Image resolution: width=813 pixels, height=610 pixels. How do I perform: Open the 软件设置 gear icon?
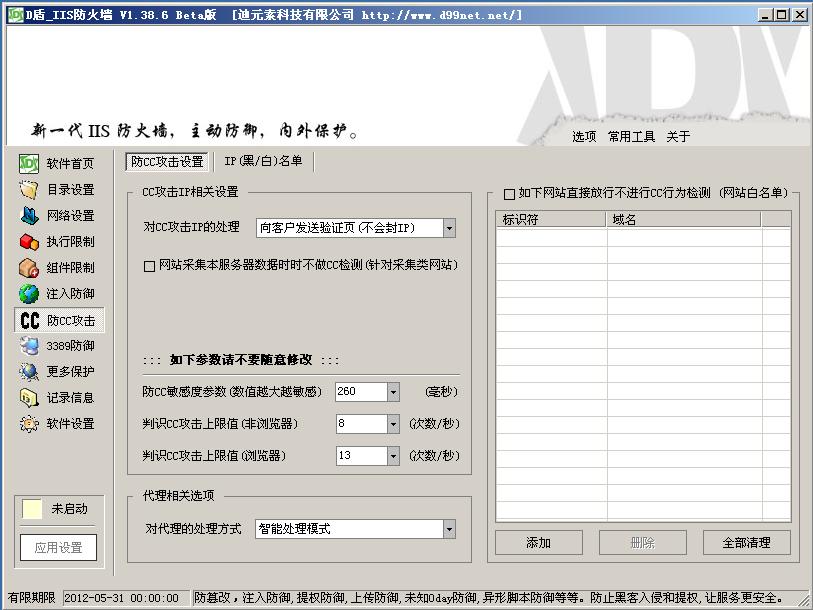point(29,424)
